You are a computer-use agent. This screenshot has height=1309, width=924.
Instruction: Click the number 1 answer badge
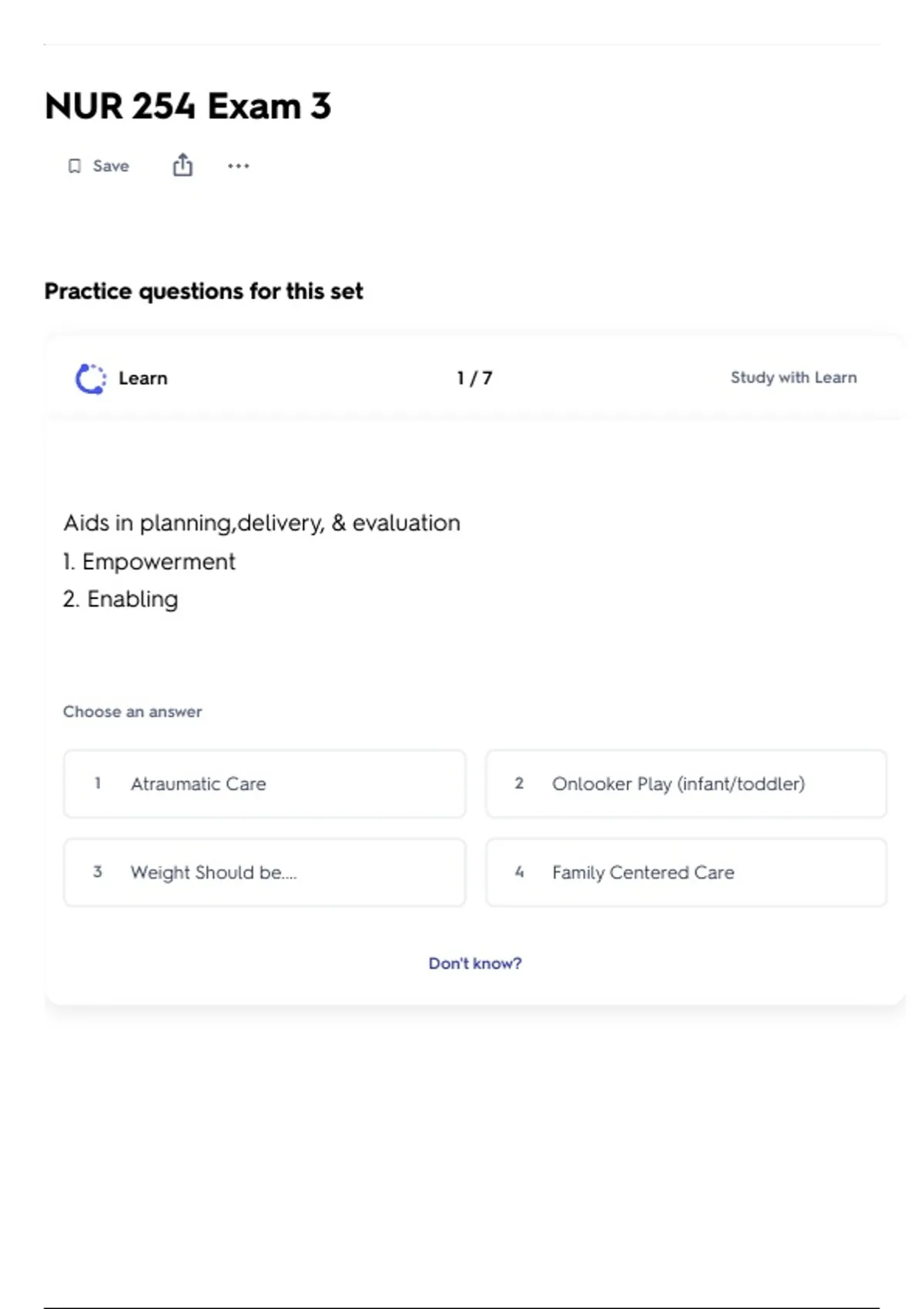point(98,783)
